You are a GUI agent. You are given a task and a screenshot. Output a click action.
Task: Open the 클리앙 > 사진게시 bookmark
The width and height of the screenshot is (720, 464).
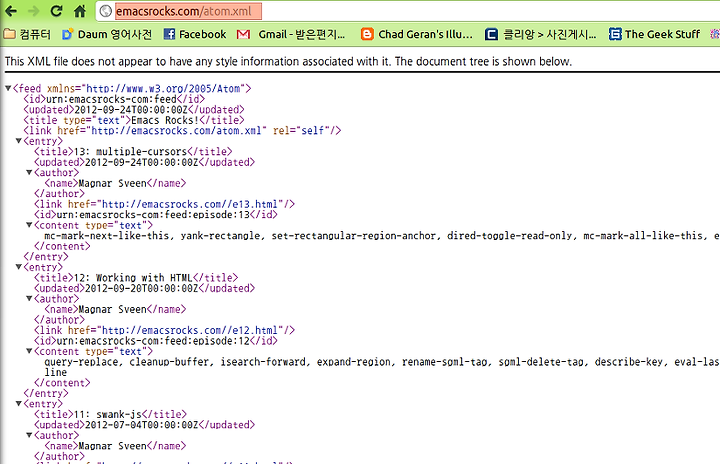(541, 34)
